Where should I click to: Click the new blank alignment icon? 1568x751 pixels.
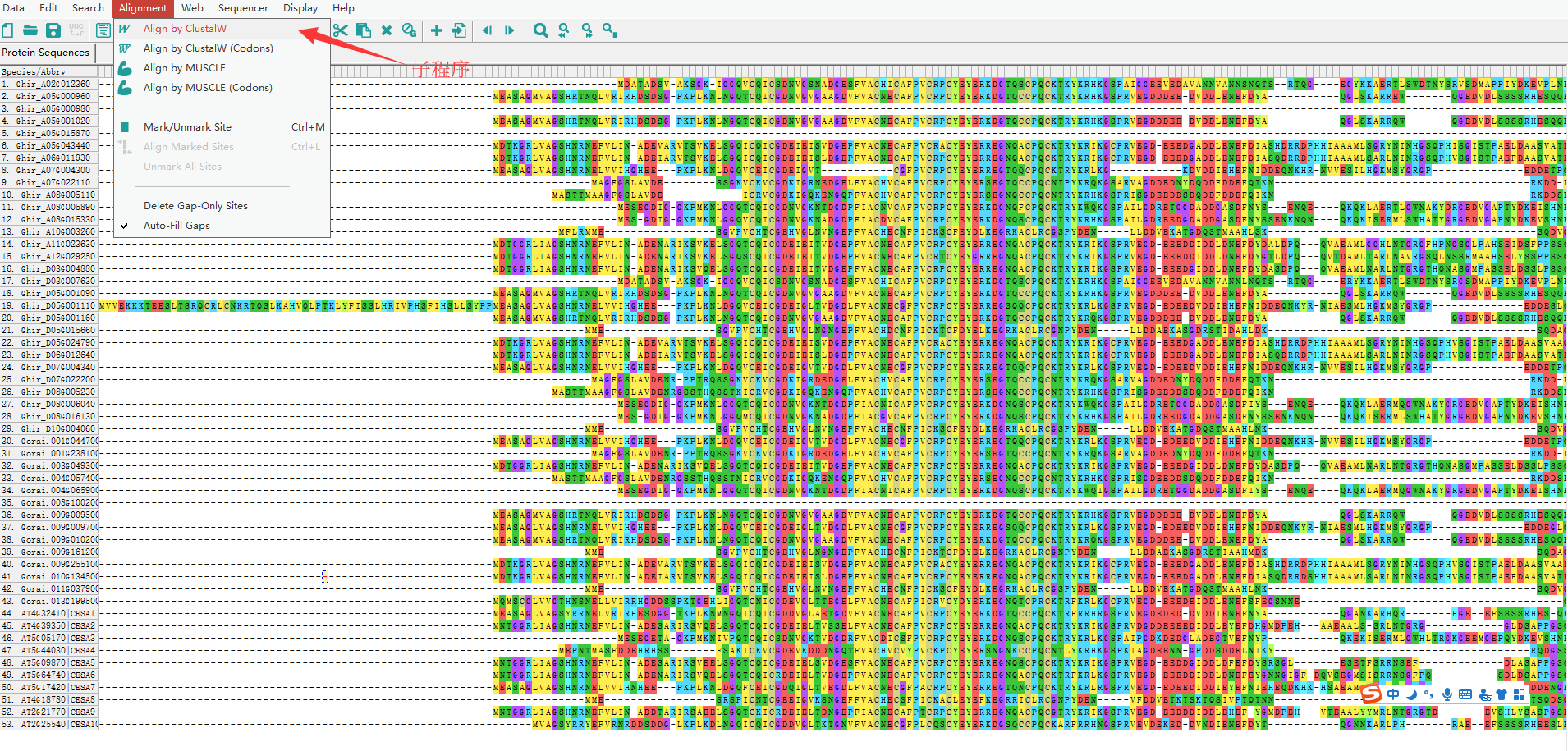pyautogui.click(x=7, y=30)
